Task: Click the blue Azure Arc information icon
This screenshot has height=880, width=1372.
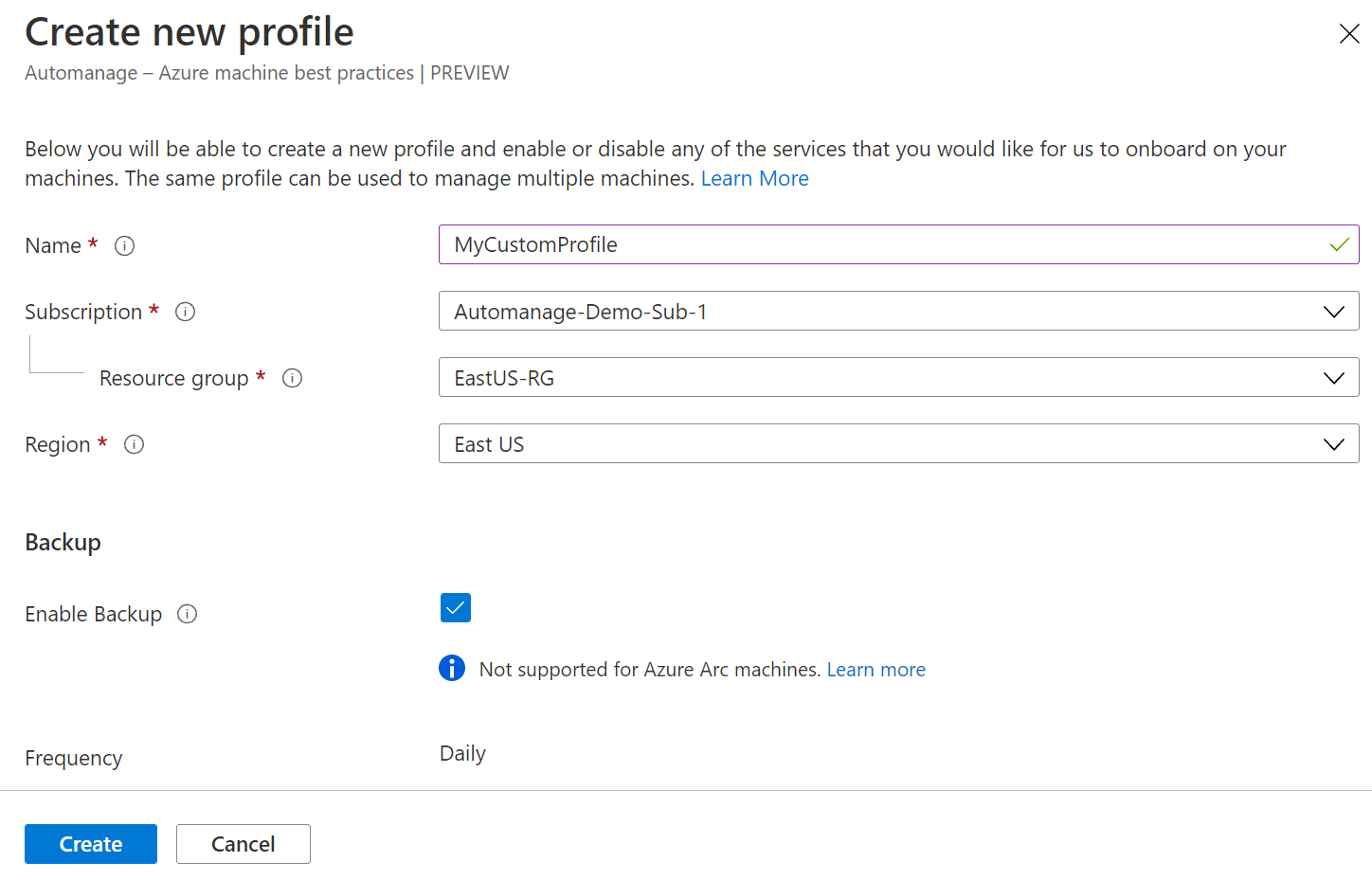Action: tap(452, 669)
